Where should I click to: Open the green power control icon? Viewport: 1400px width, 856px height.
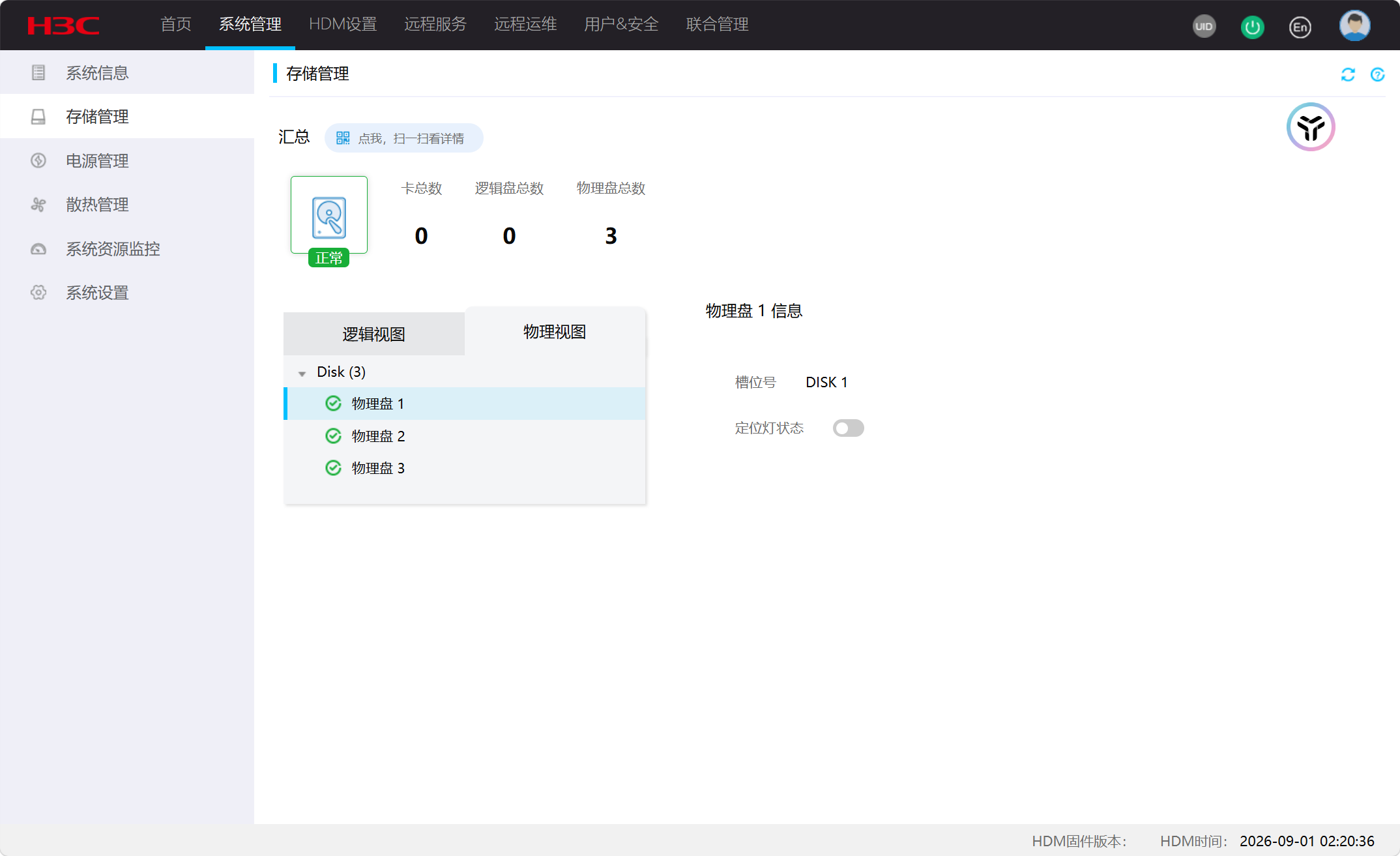point(1252,27)
